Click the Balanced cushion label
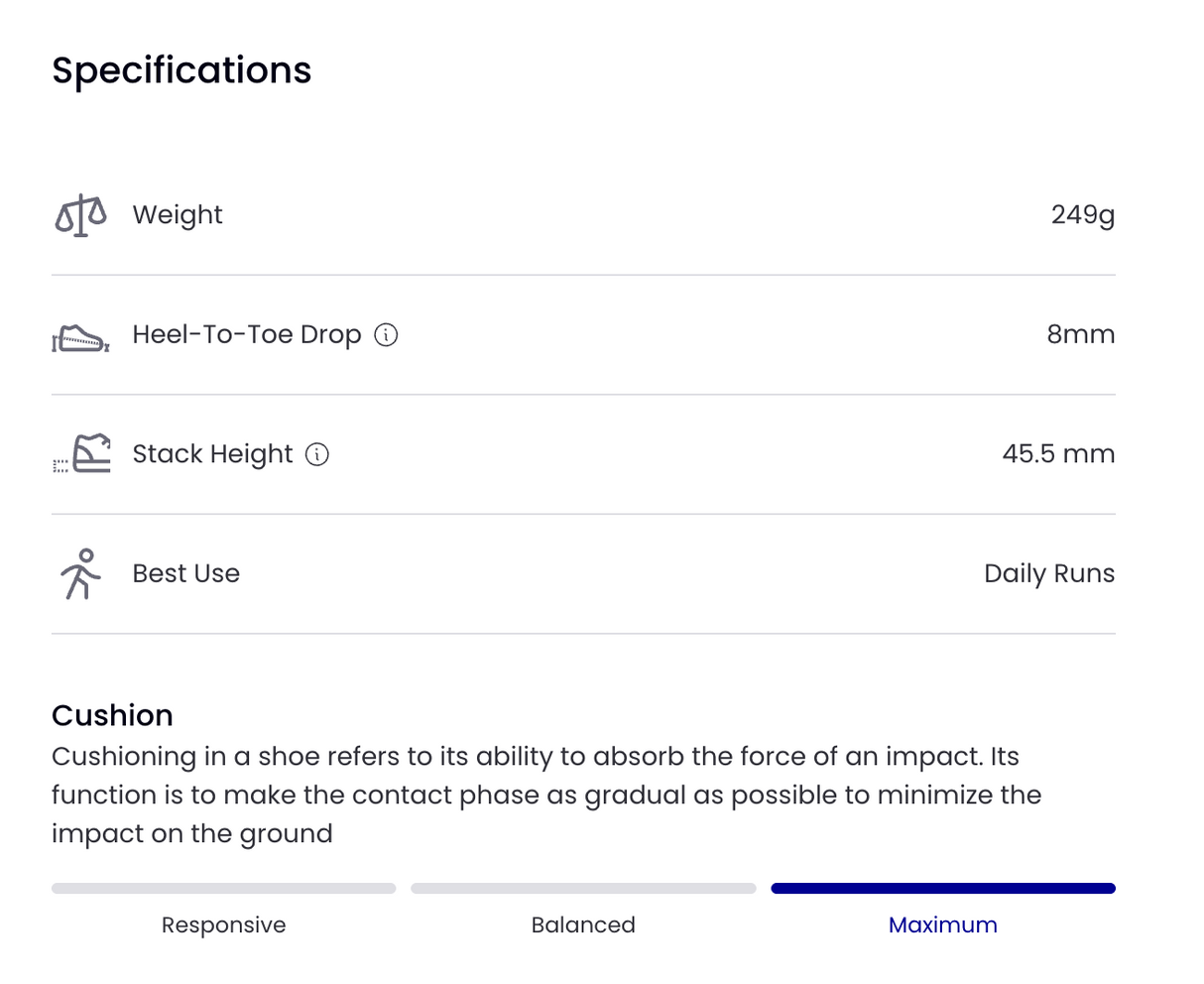1204x984 pixels. [x=583, y=924]
